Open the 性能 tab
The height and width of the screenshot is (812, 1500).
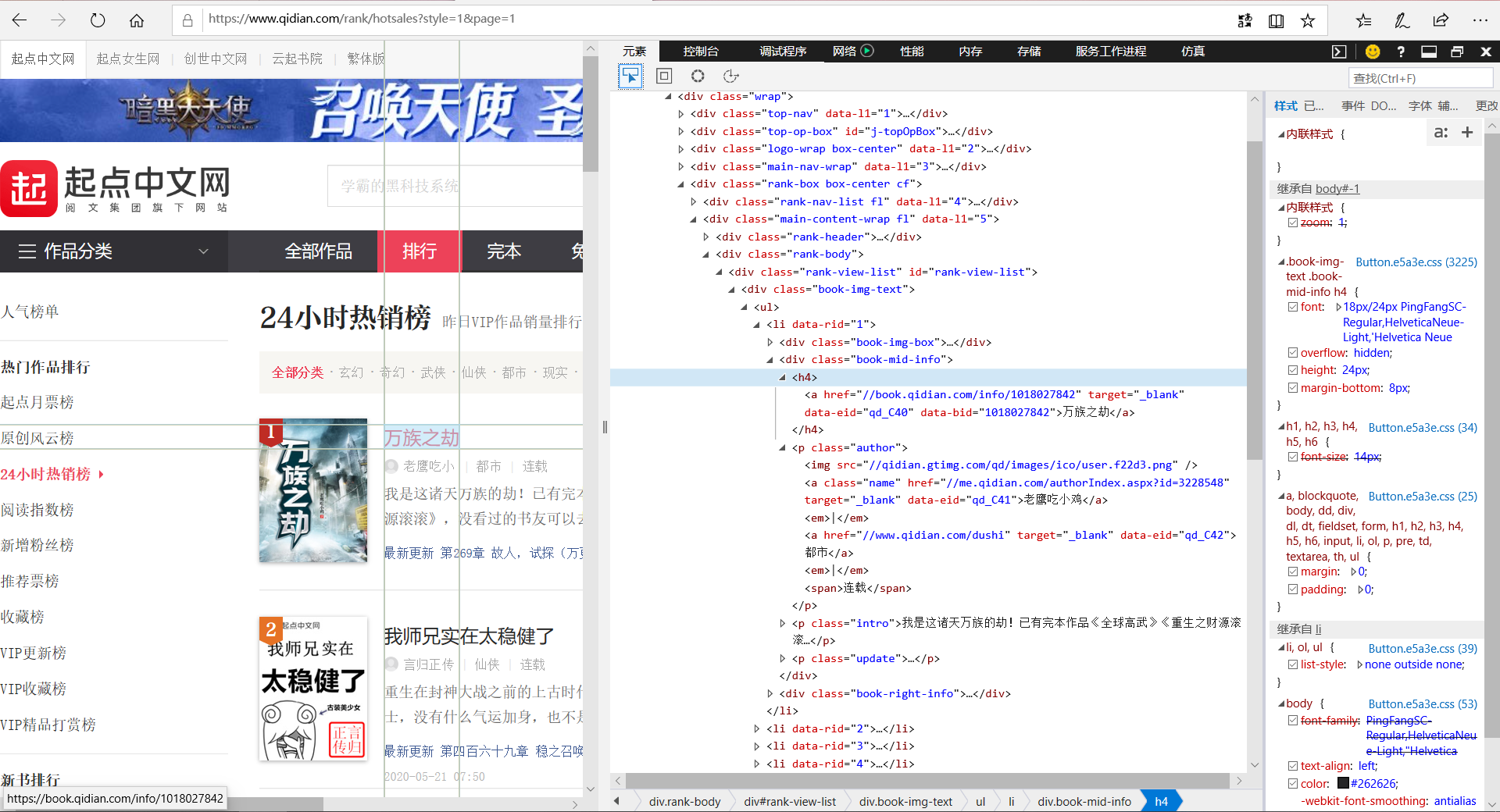click(x=912, y=52)
